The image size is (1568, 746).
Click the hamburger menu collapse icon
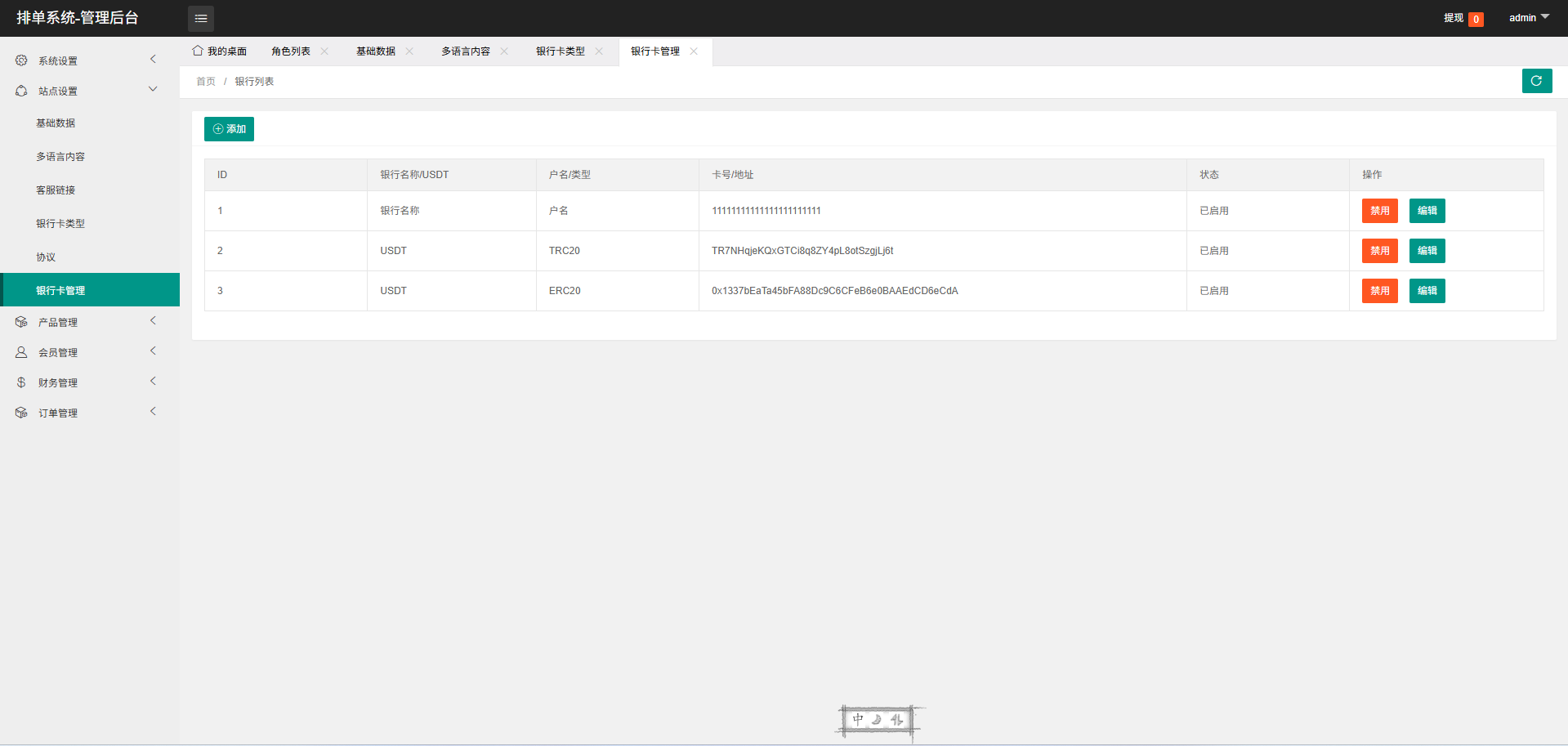pyautogui.click(x=201, y=18)
